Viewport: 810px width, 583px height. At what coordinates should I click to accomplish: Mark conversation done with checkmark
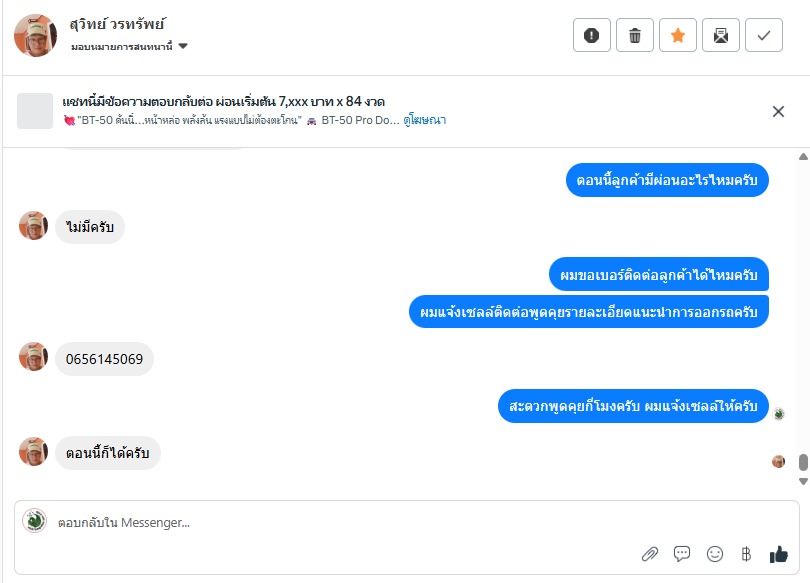[764, 36]
